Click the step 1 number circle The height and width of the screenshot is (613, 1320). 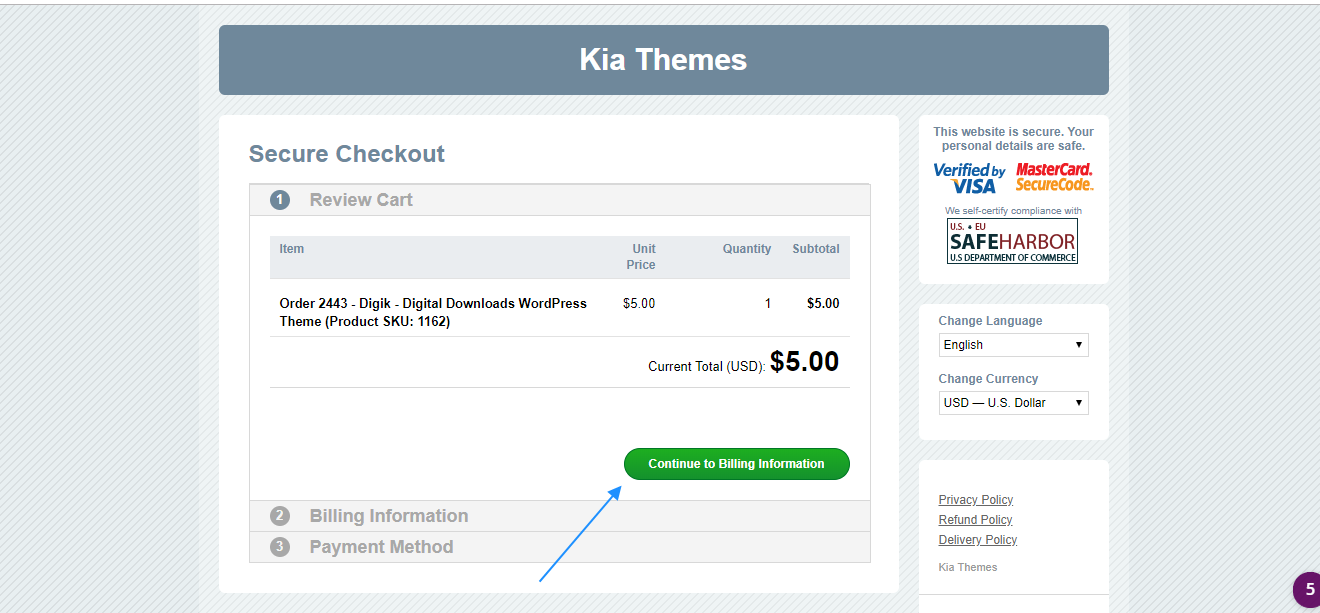(280, 200)
